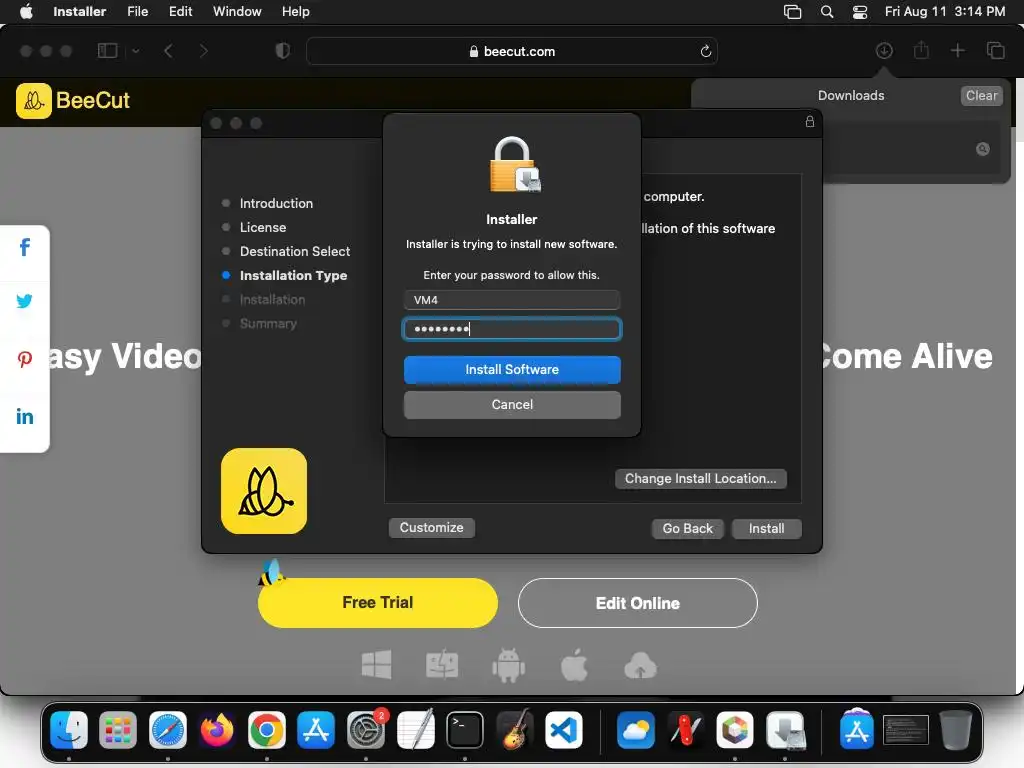Select Installation Type step

tap(293, 276)
